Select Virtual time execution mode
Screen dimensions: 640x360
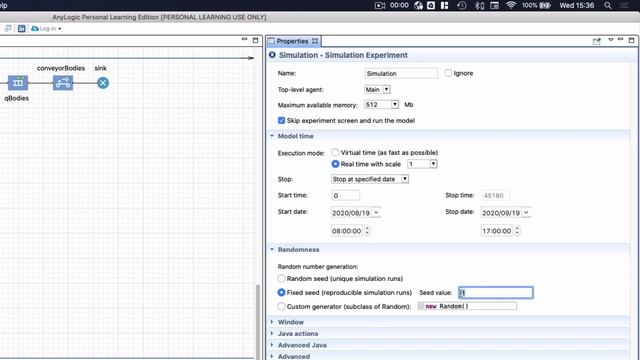pyautogui.click(x=335, y=152)
